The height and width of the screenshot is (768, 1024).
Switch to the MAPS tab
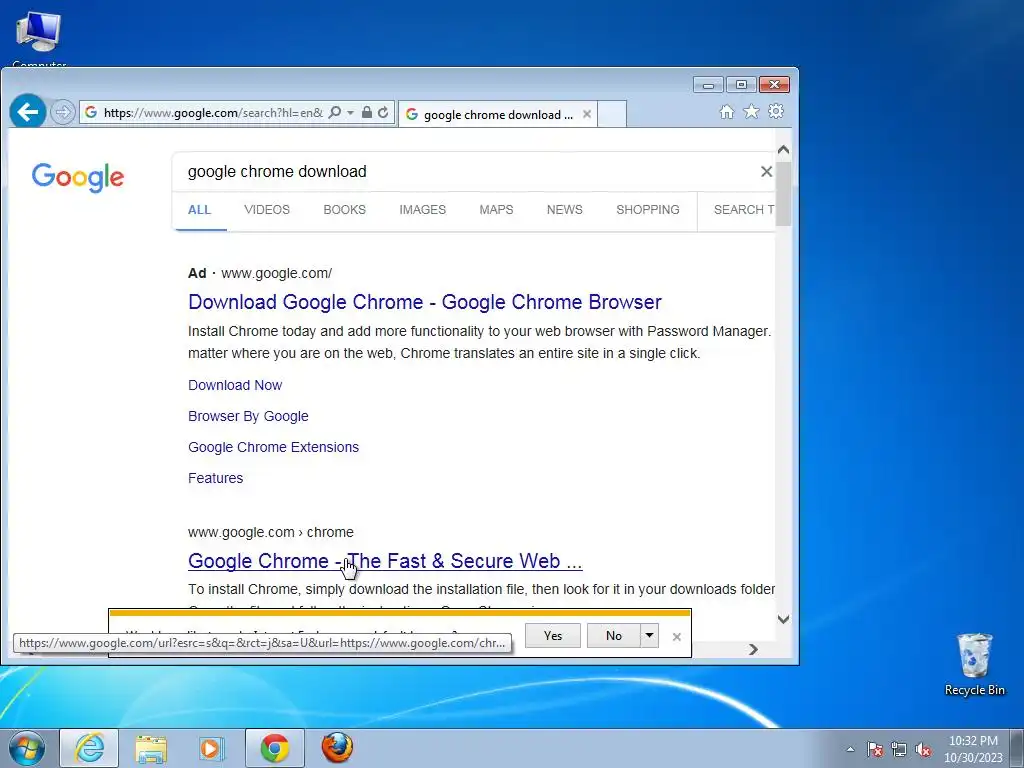tap(496, 210)
